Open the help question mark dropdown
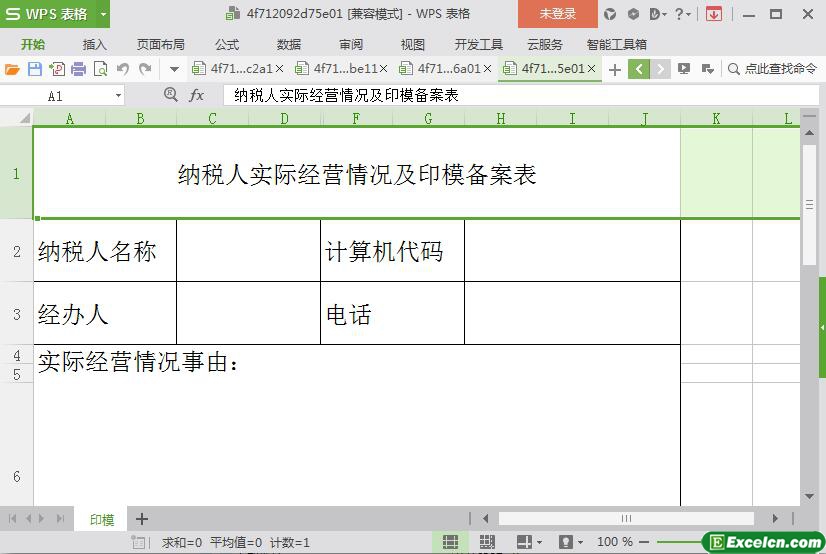The image size is (826, 554). coord(683,14)
